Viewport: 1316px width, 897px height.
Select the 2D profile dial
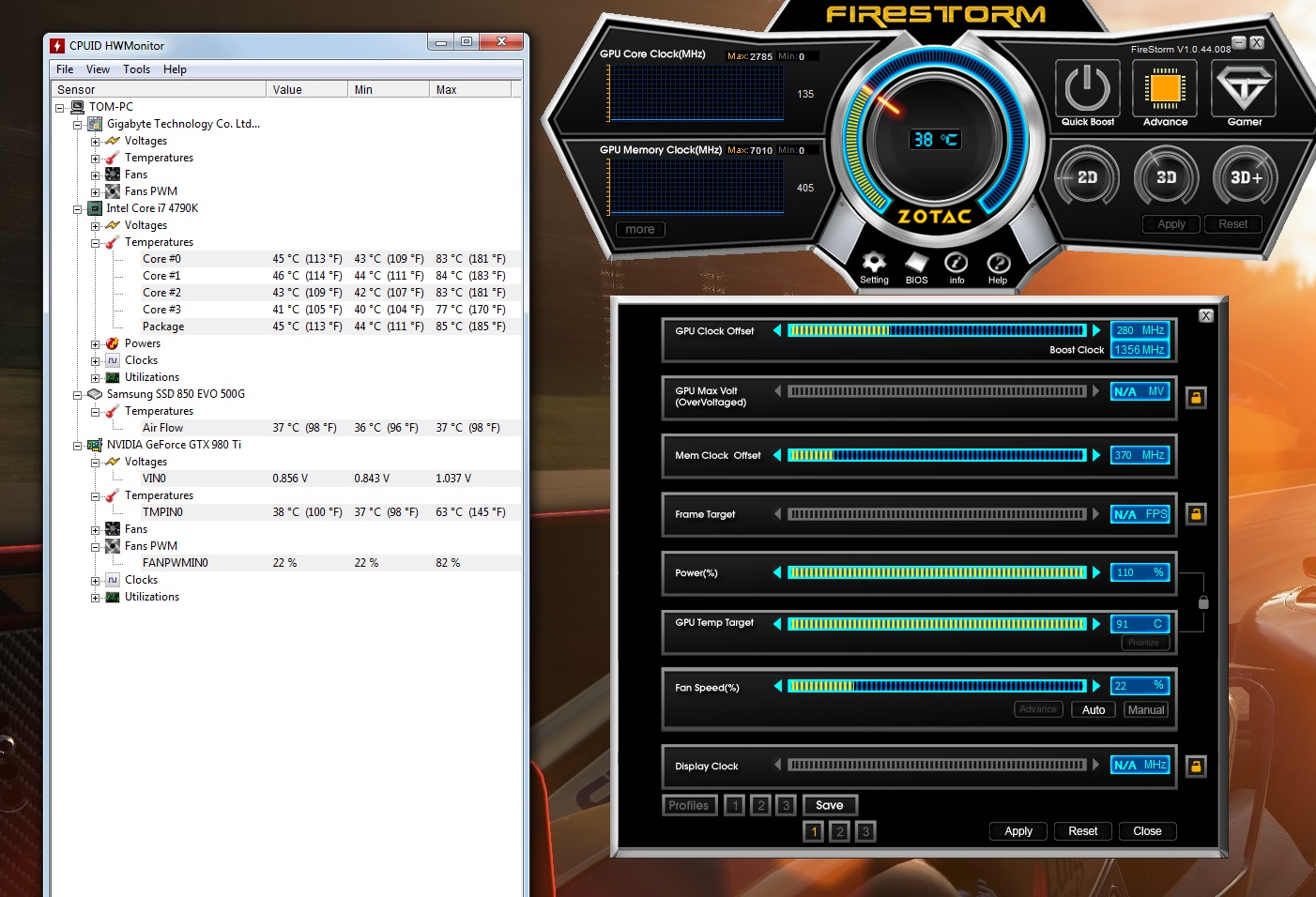click(1087, 177)
